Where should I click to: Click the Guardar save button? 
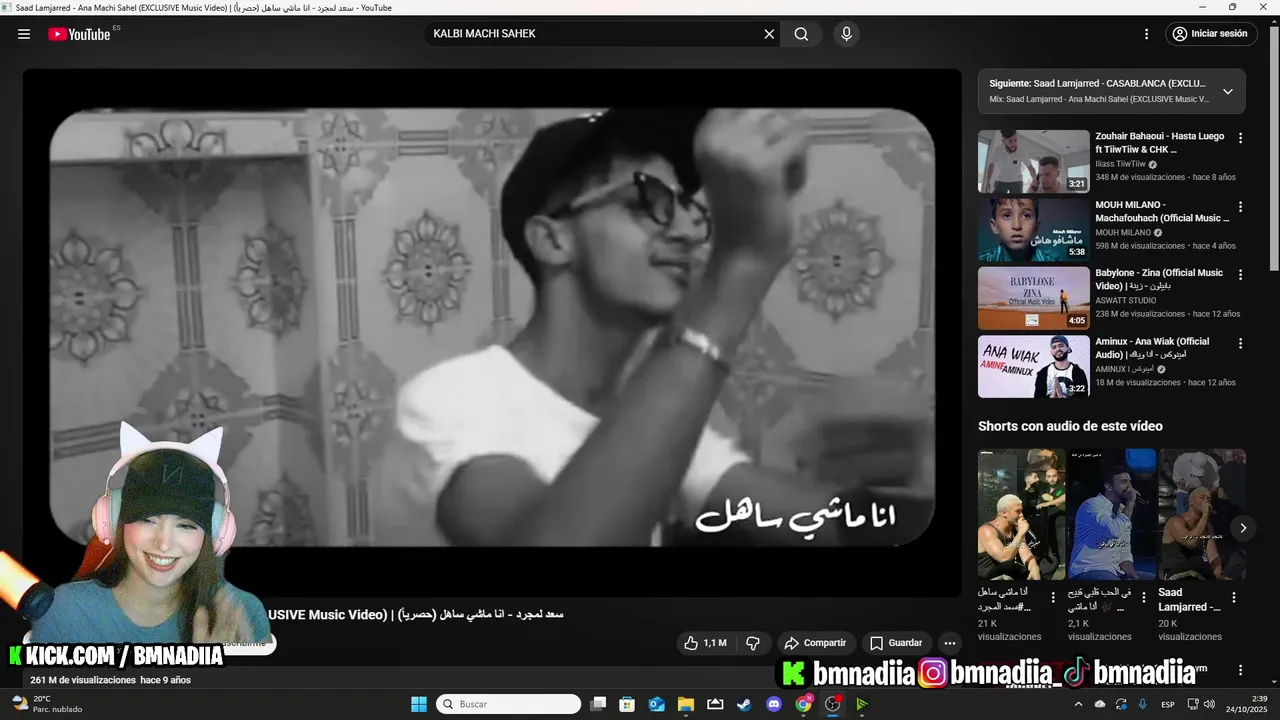point(896,643)
